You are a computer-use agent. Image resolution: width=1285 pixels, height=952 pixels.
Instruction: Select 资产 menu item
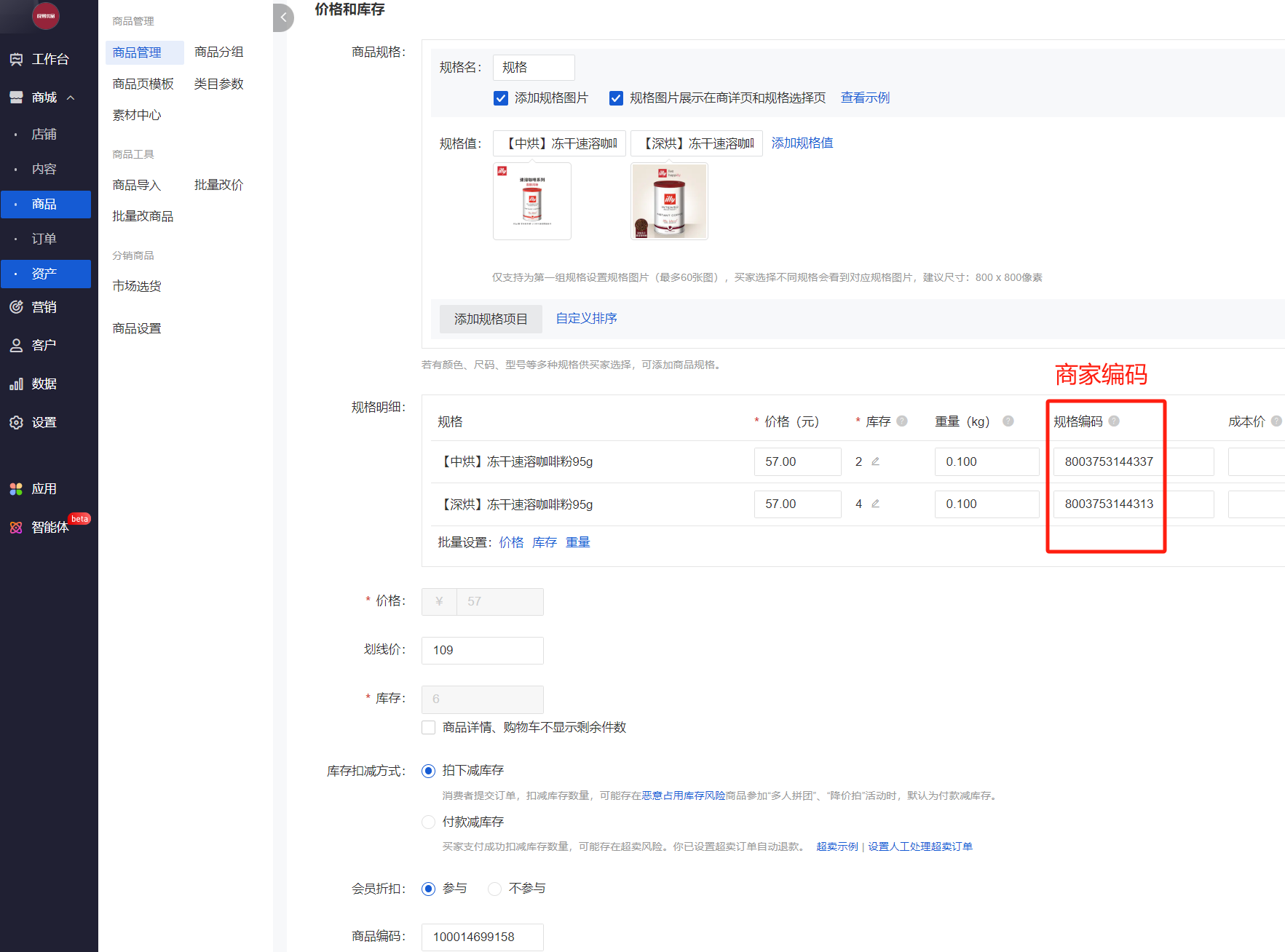click(46, 274)
